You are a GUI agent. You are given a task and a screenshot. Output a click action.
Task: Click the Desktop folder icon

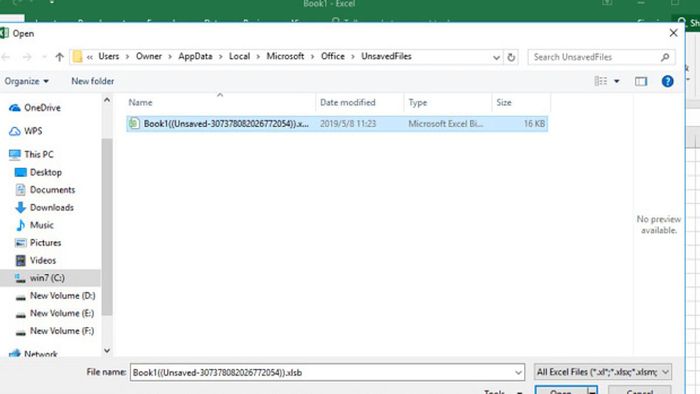(21, 172)
